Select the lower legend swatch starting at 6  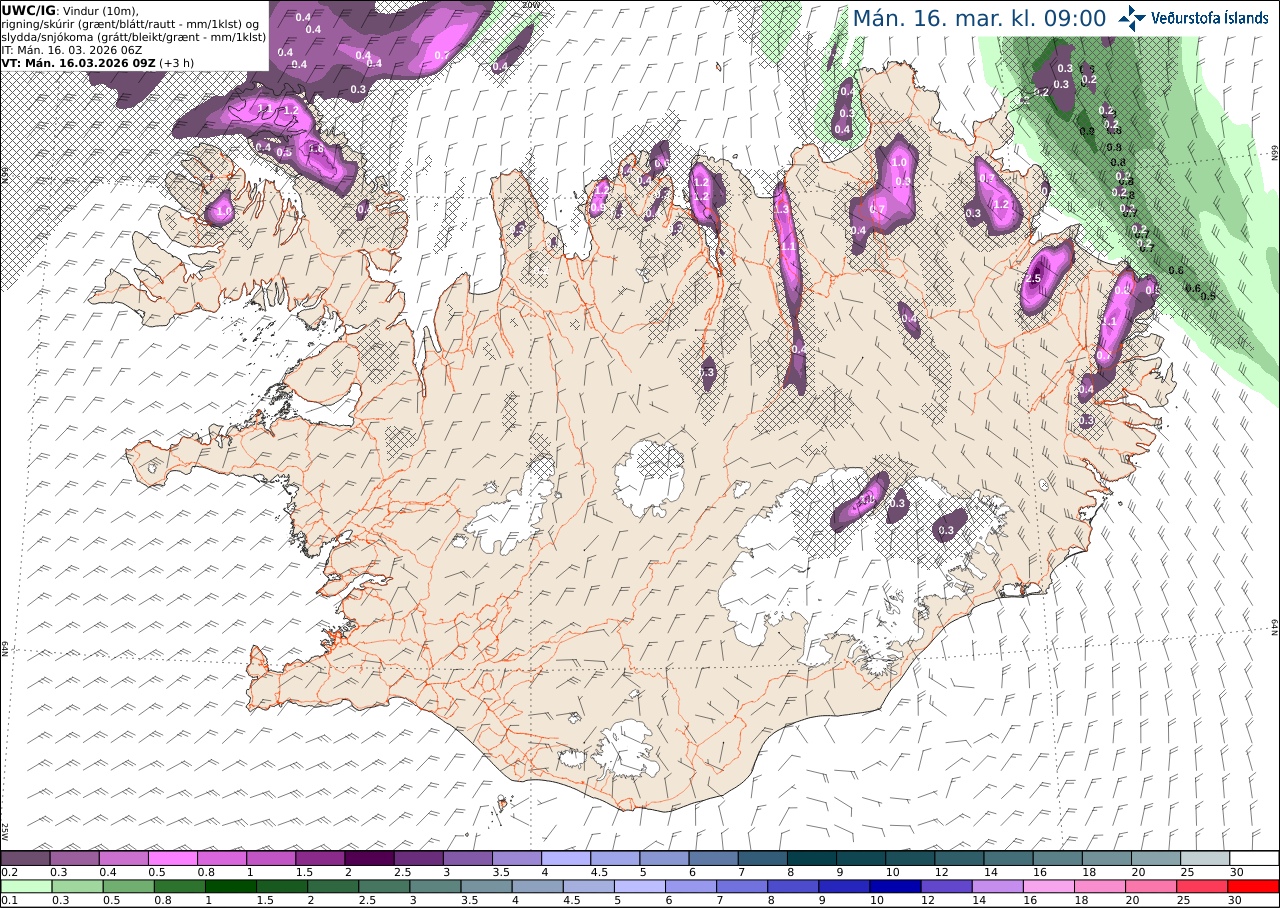pos(692,886)
